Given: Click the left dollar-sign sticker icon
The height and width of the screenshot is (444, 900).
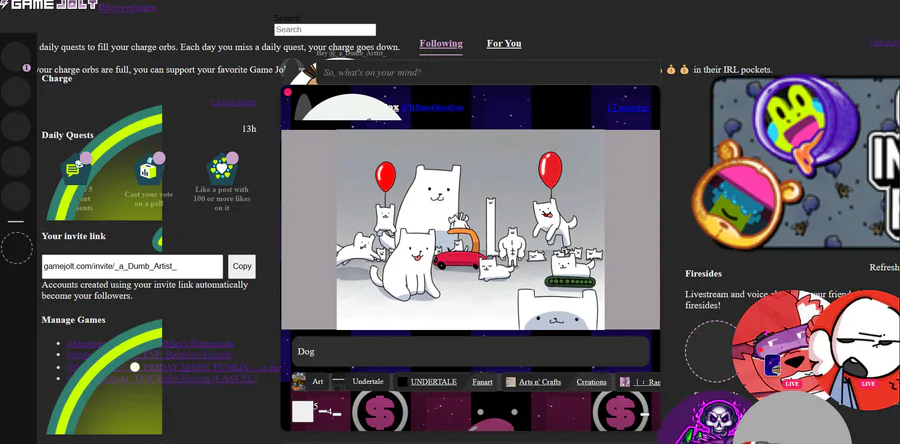Looking at the screenshot, I should coord(380,411).
